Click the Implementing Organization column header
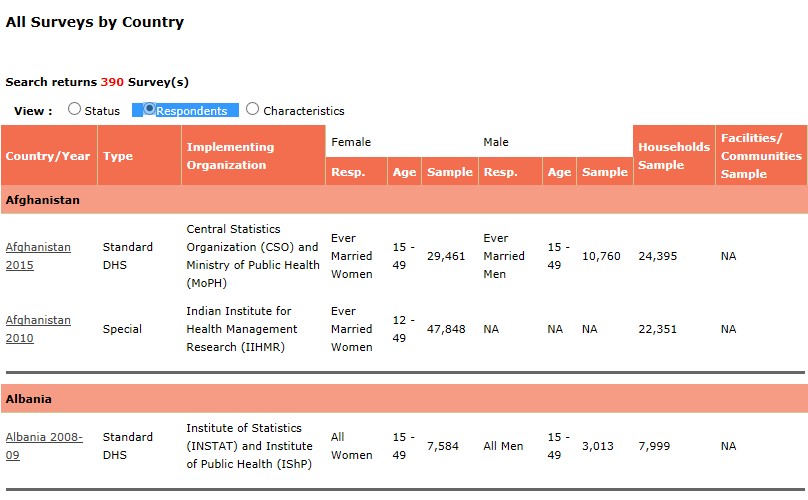Viewport: 808px width, 500px height. tap(230, 156)
